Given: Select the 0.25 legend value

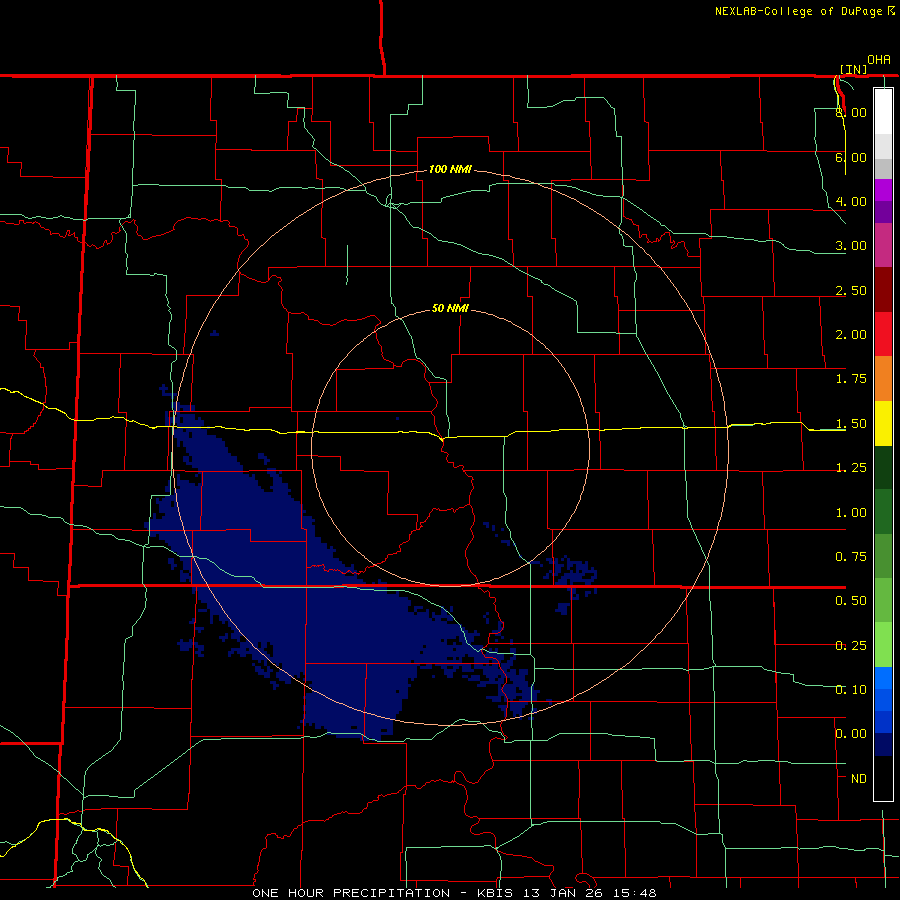Looking at the screenshot, I should coord(851,646).
